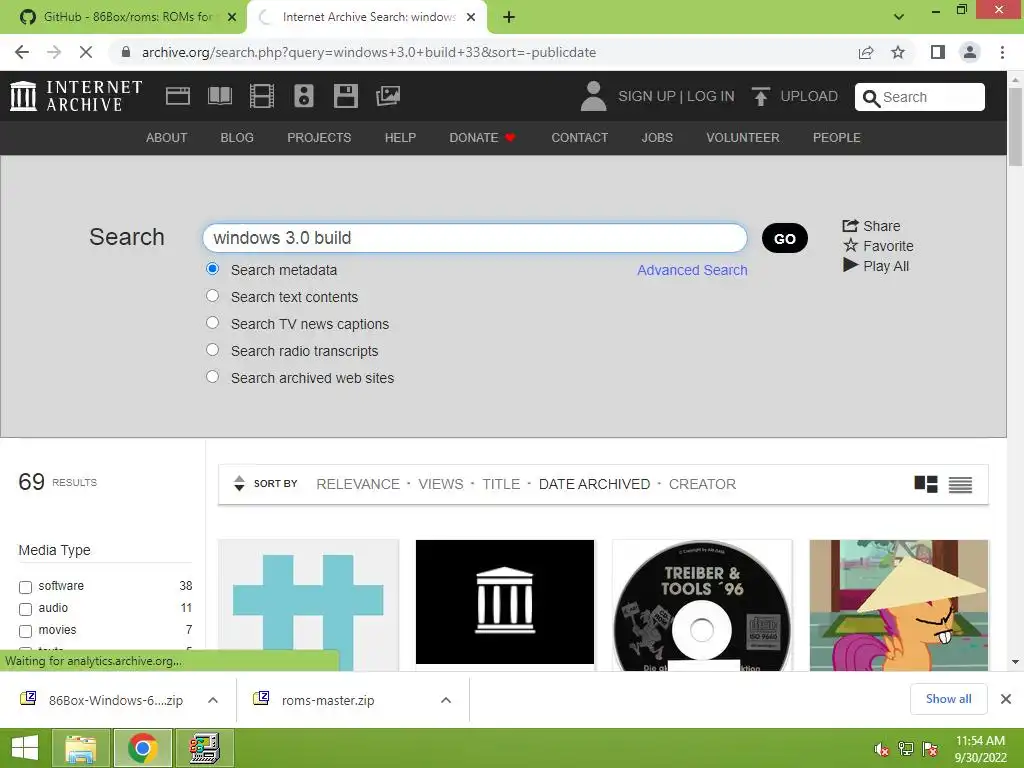Screen dimensions: 1024x768
Task: Open a new browser tab
Action: coord(509,17)
